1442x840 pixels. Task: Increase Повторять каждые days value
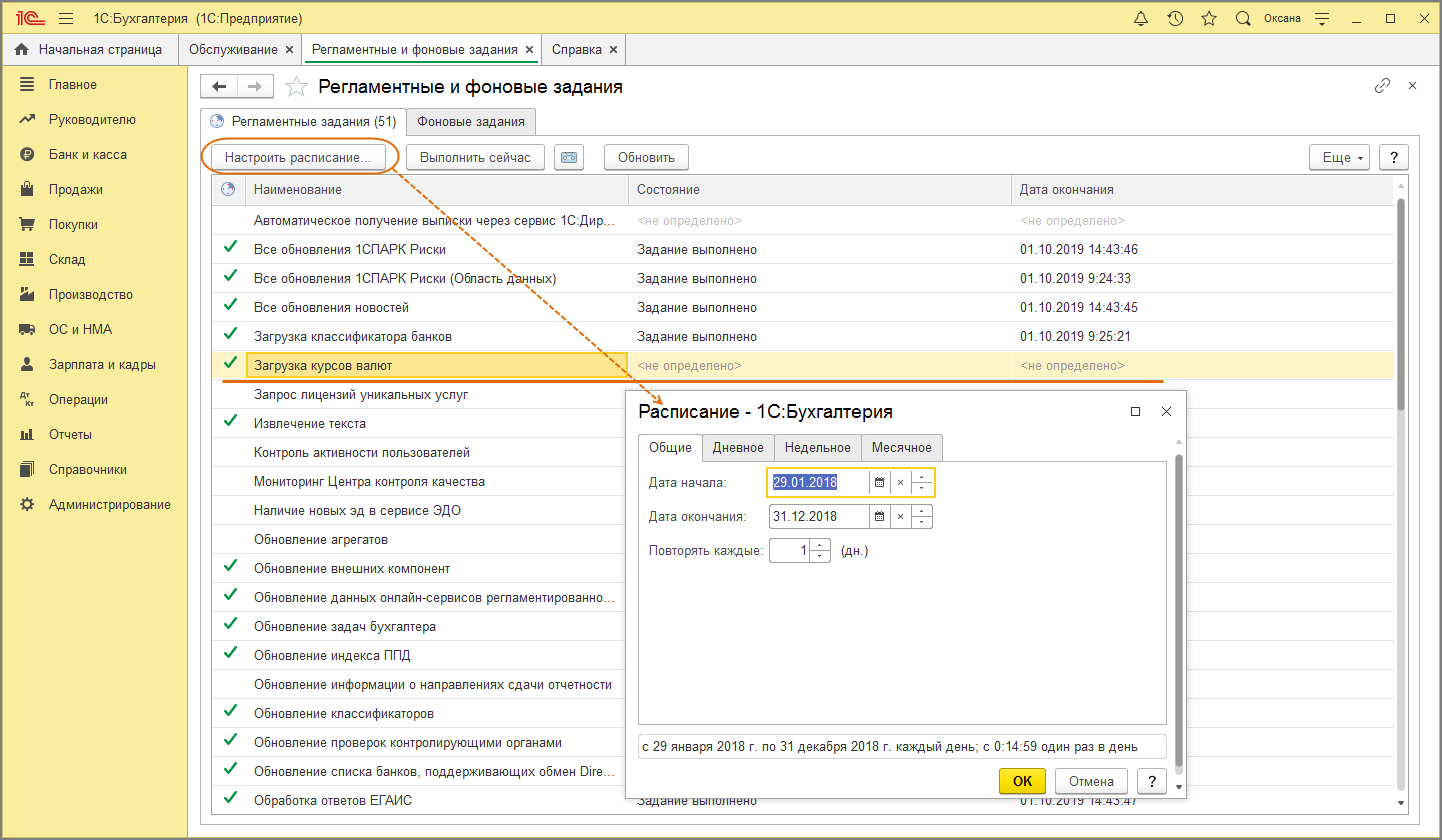coord(820,545)
